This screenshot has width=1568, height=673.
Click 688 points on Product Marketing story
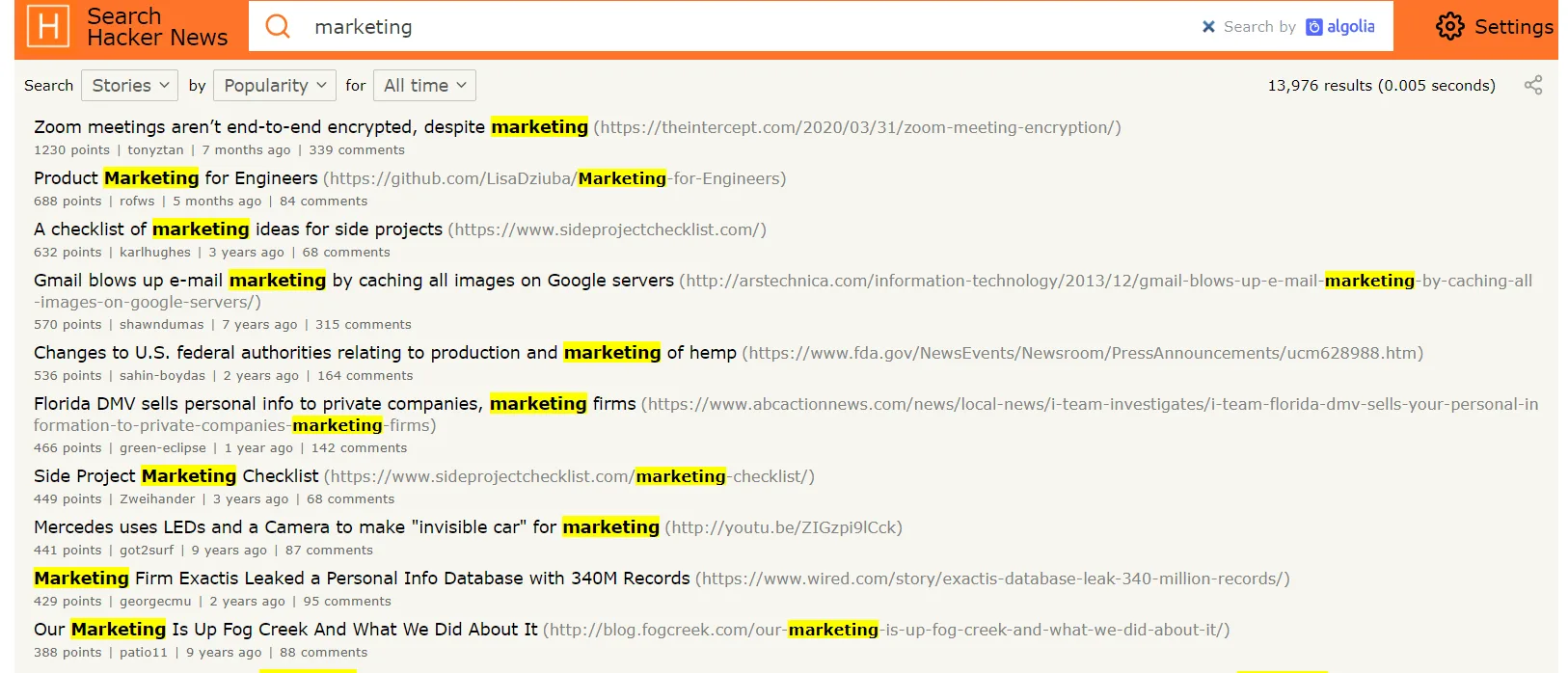tap(68, 202)
